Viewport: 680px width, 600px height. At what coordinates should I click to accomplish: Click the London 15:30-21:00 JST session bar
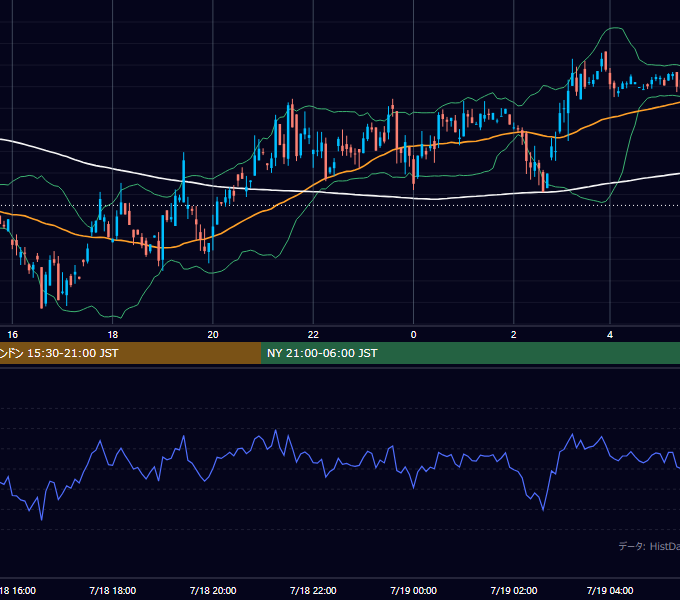pyautogui.click(x=131, y=353)
